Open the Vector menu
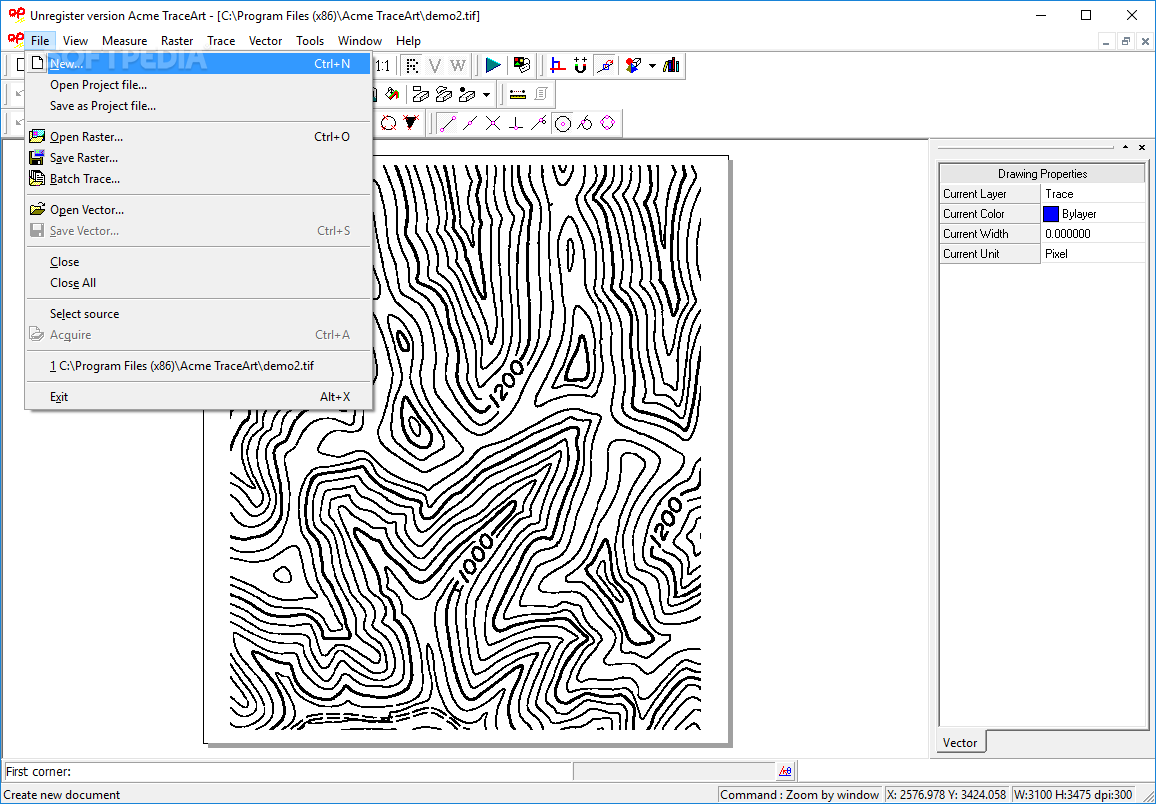 pyautogui.click(x=265, y=41)
